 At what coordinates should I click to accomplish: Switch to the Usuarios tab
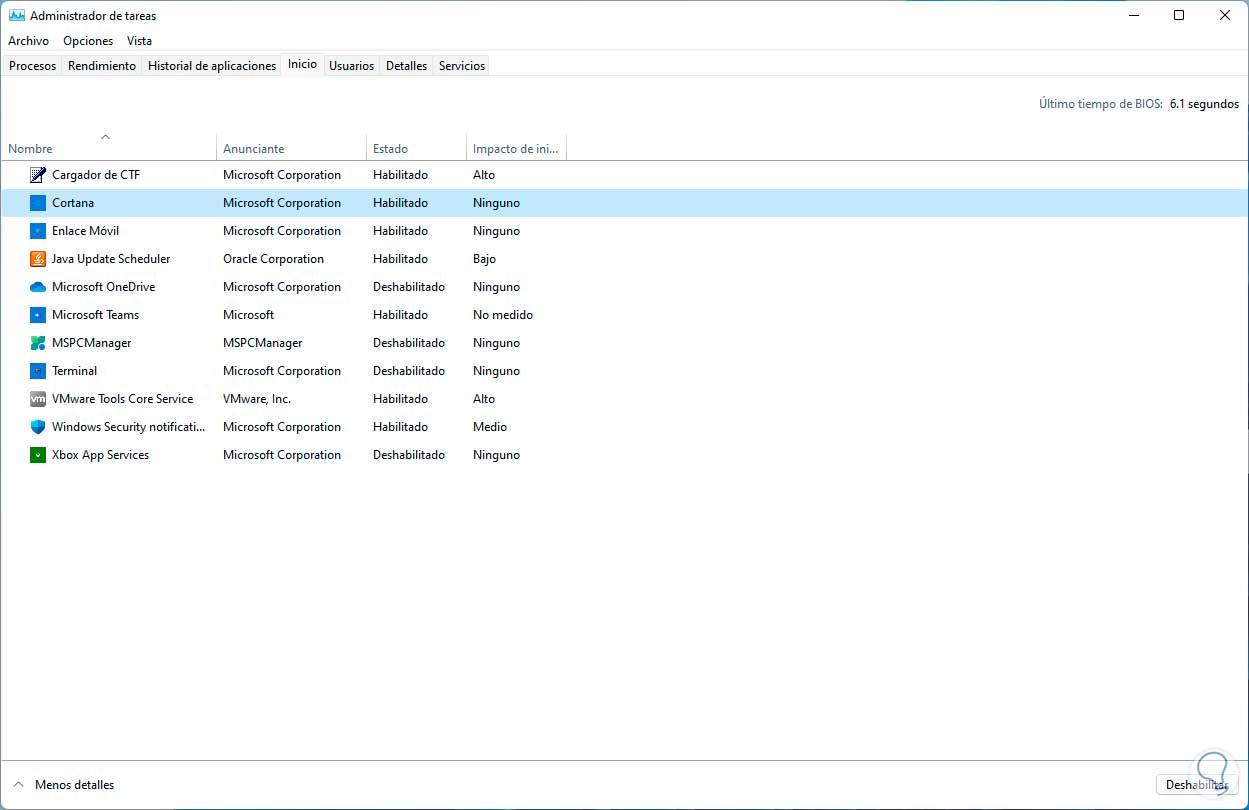click(x=352, y=66)
